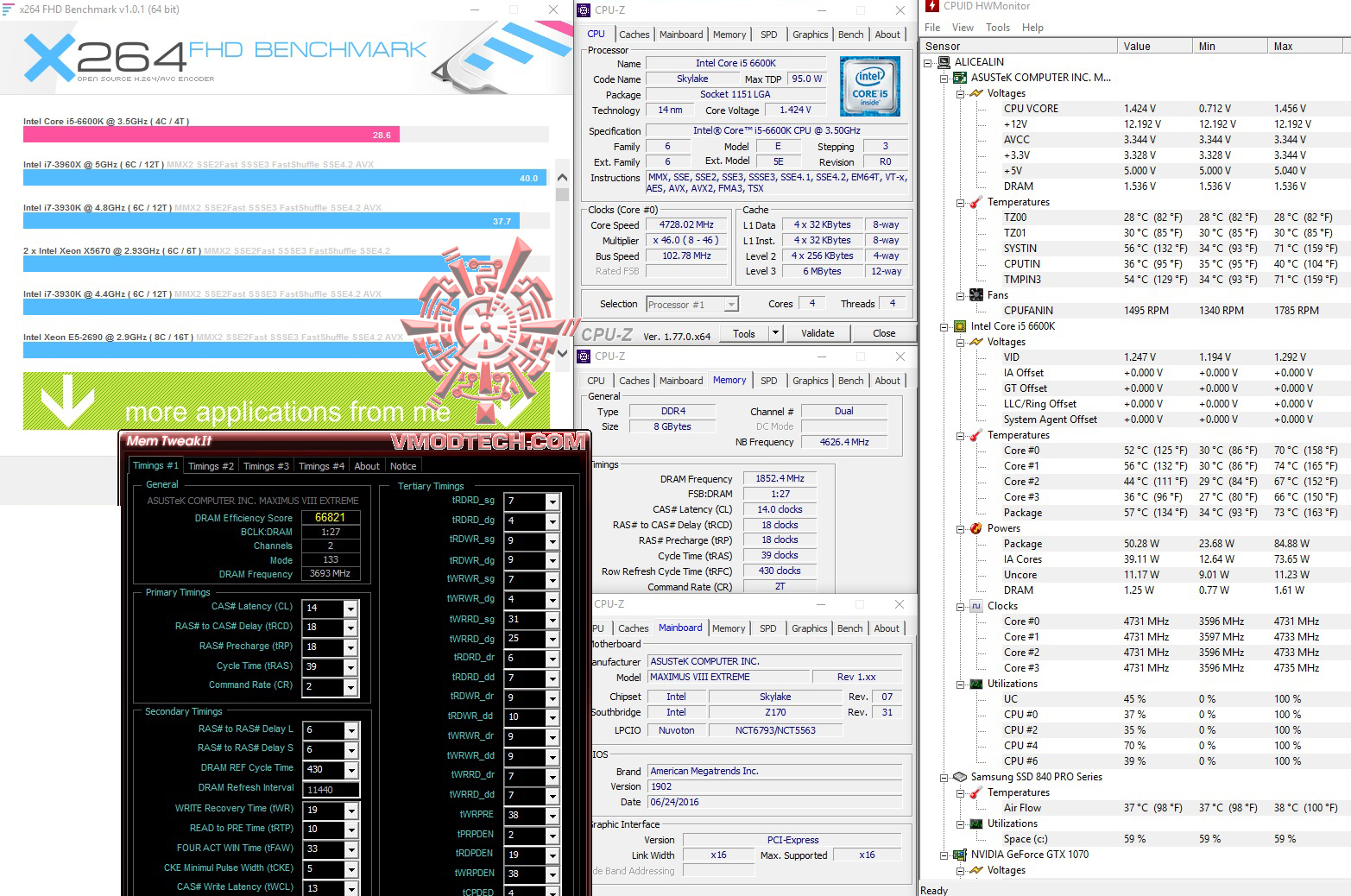Open the tRDRD_sg dropdown in Tertiary Timings
Image resolution: width=1351 pixels, height=896 pixels.
(x=552, y=502)
